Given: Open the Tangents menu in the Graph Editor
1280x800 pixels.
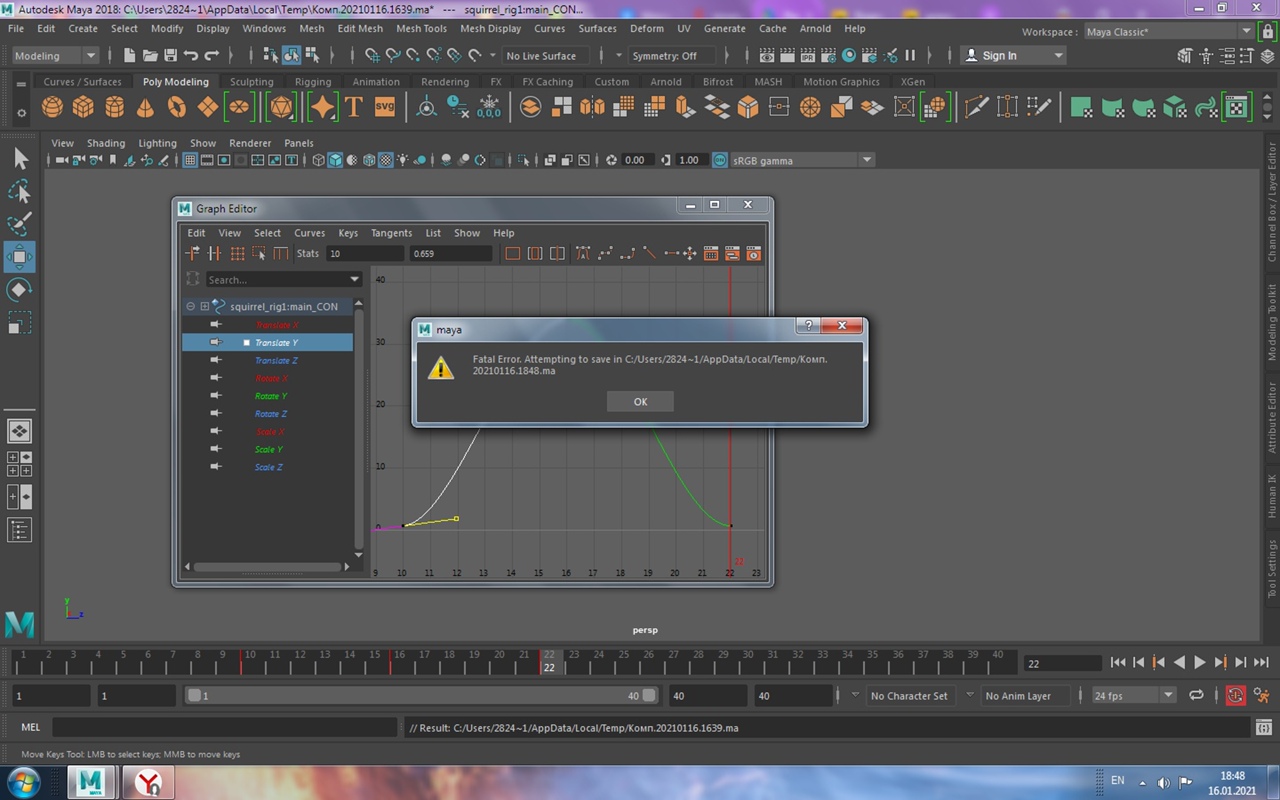Looking at the screenshot, I should tap(391, 233).
